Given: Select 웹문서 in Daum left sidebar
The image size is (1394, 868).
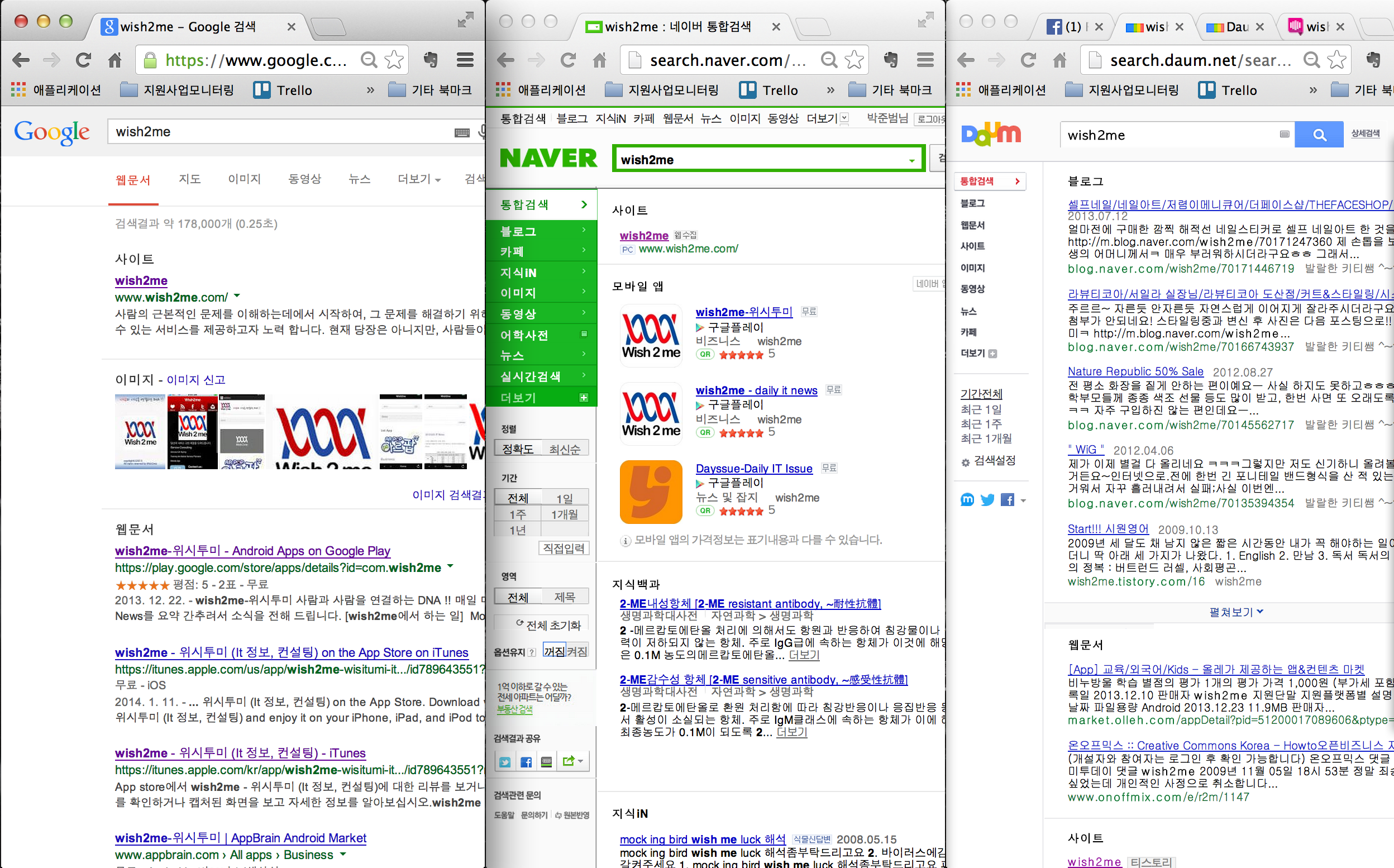Looking at the screenshot, I should pyautogui.click(x=972, y=225).
